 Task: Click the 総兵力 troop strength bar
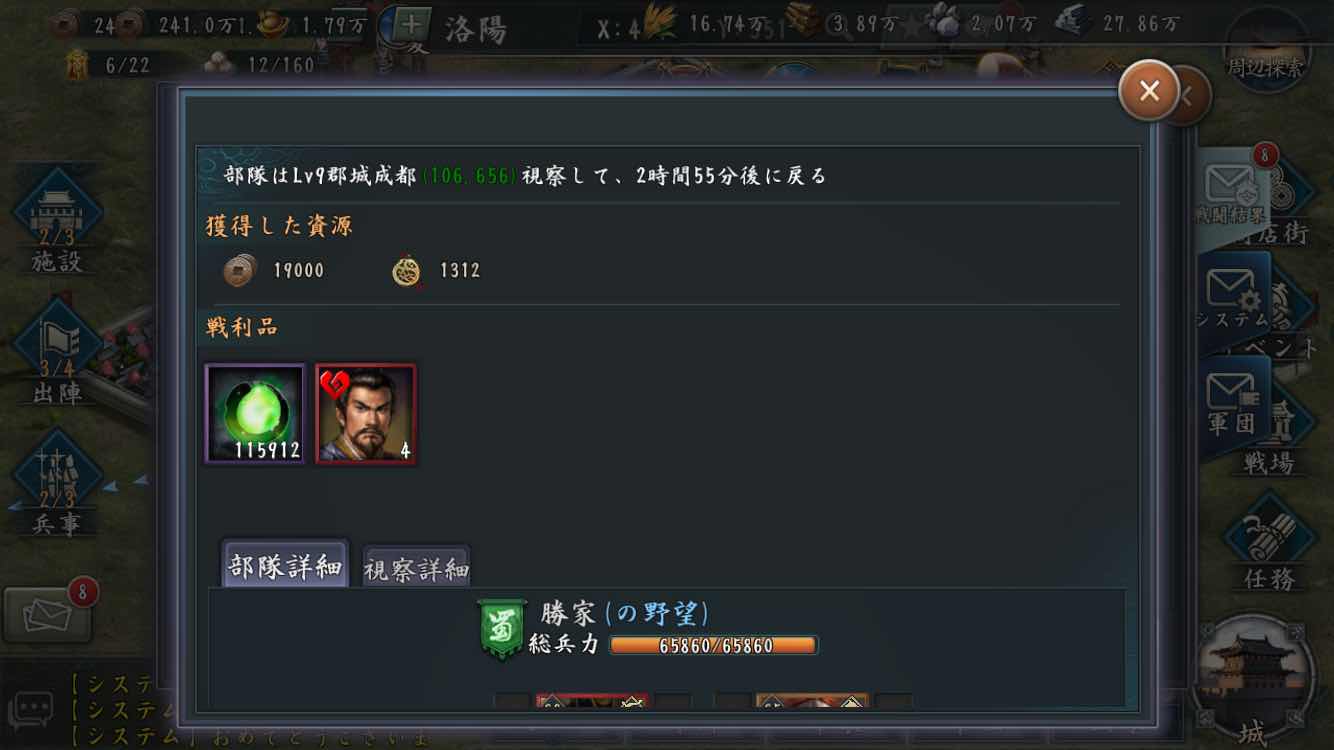click(x=714, y=645)
